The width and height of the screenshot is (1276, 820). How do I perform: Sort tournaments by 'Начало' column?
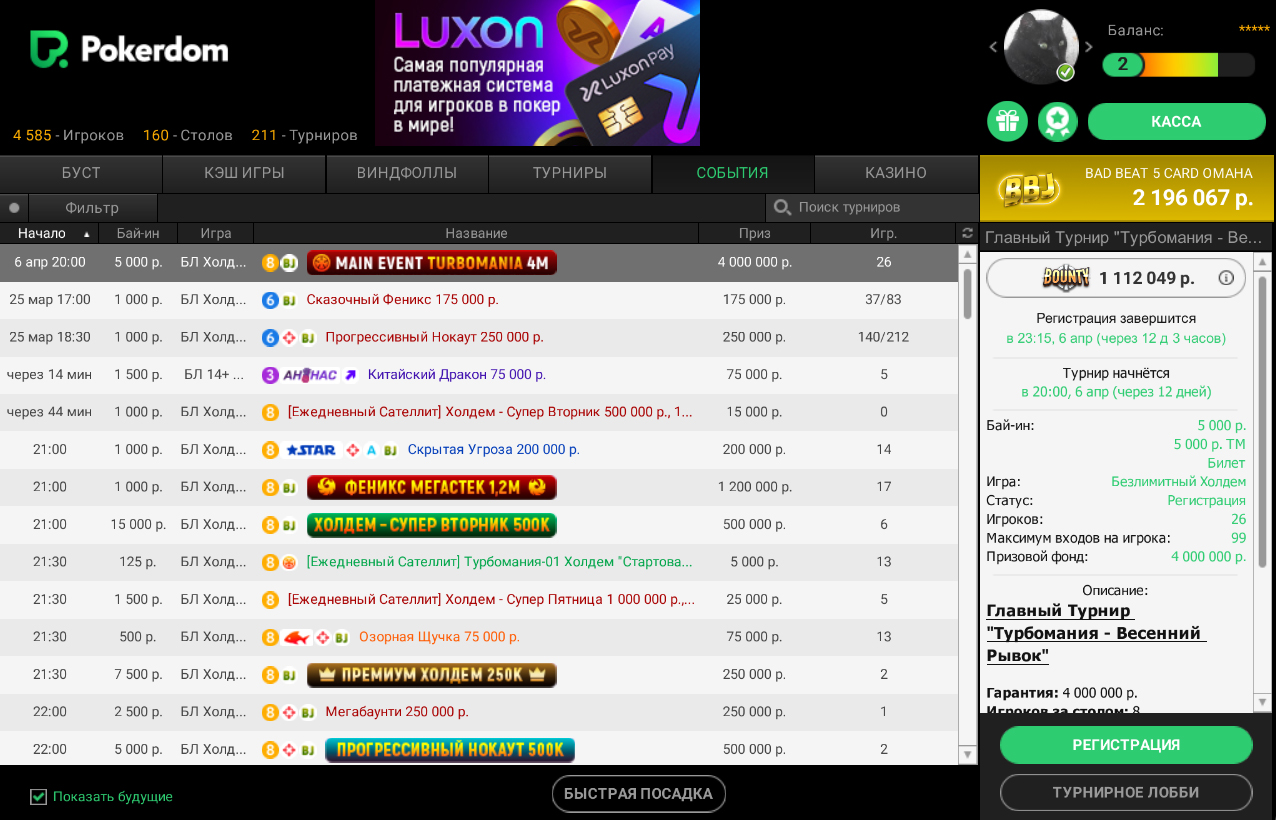42,233
